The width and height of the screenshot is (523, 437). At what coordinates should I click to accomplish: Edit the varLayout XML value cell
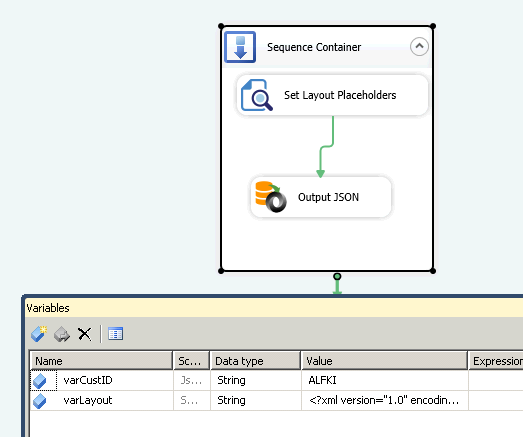(x=385, y=400)
